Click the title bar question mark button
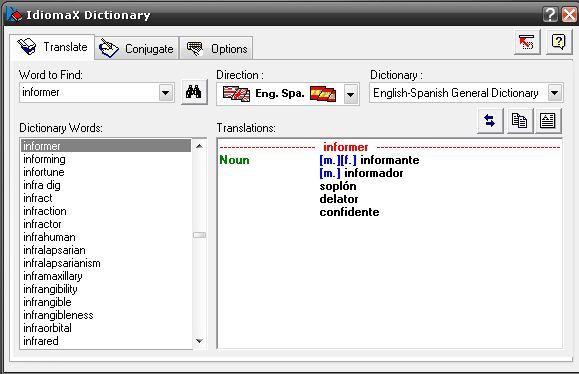 (x=550, y=15)
